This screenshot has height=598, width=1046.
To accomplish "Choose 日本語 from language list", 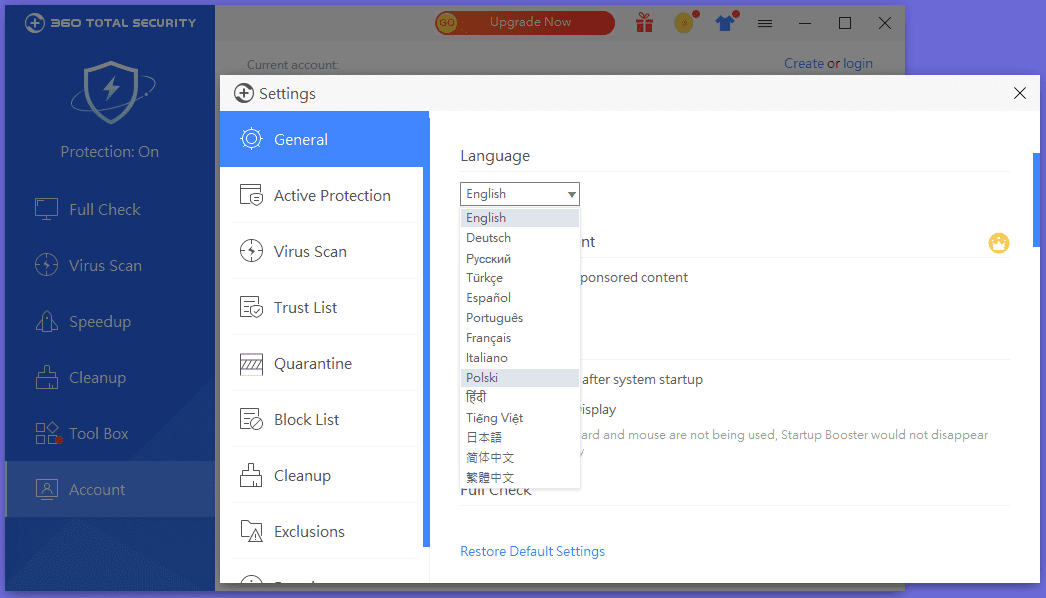I will click(x=520, y=438).
